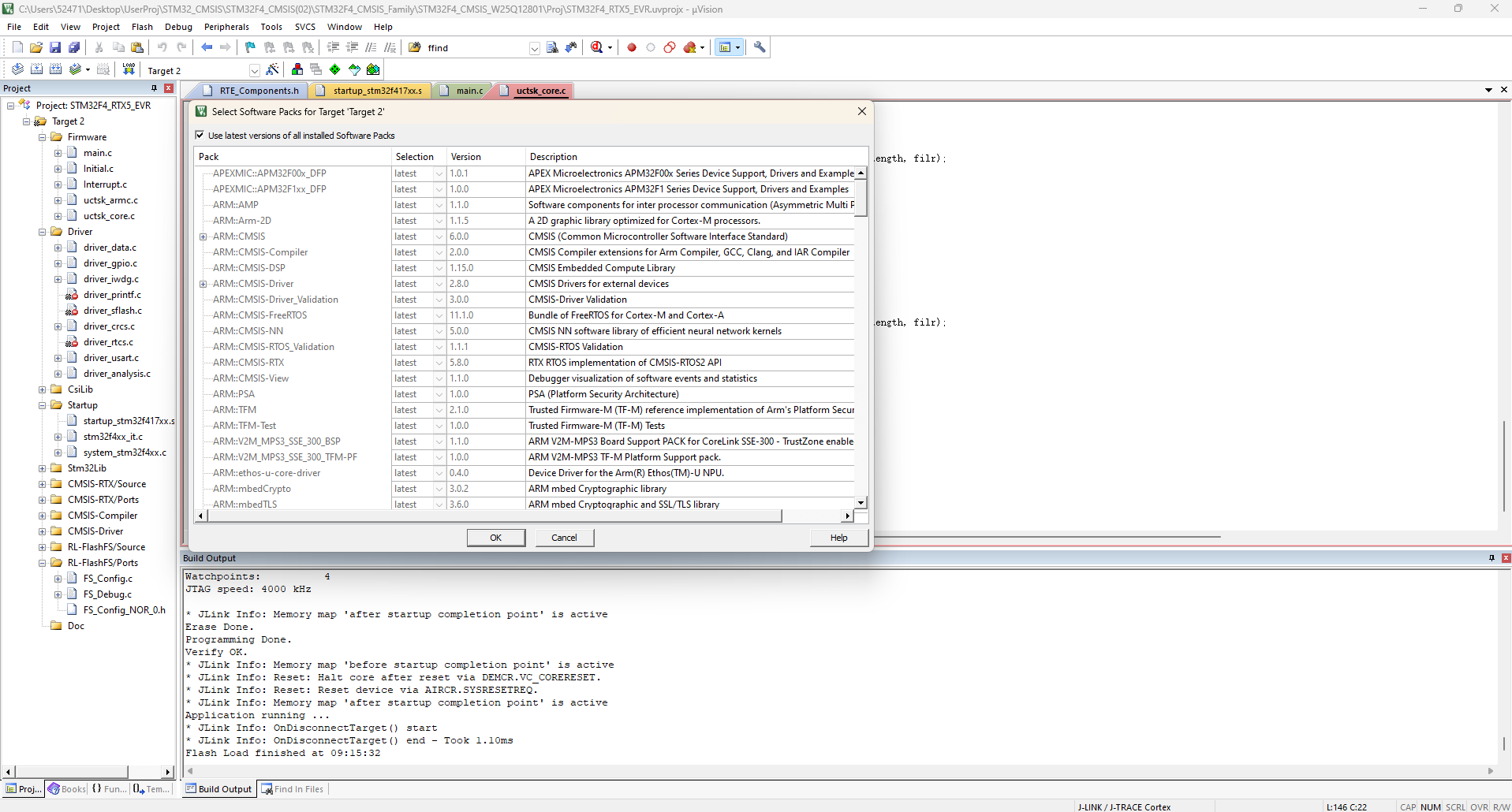The image size is (1512, 812).
Task: Click the Download LOAD icon
Action: coord(129,69)
